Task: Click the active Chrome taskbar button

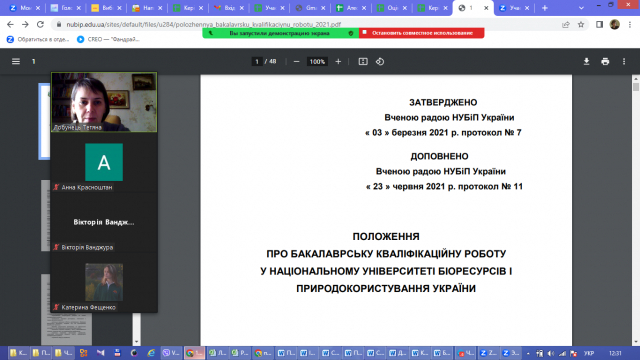Action: click(194, 353)
